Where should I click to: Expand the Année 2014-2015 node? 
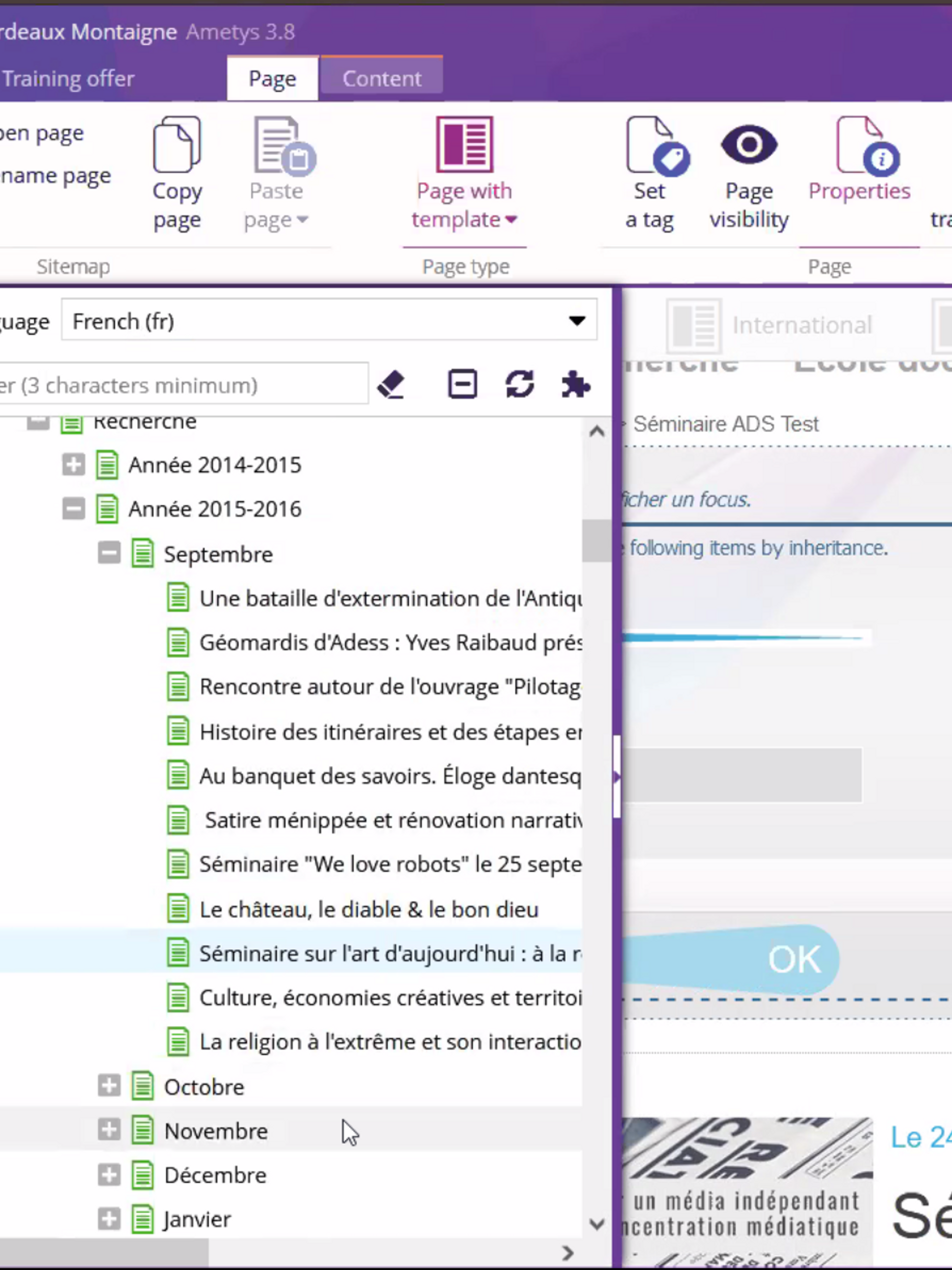73,464
